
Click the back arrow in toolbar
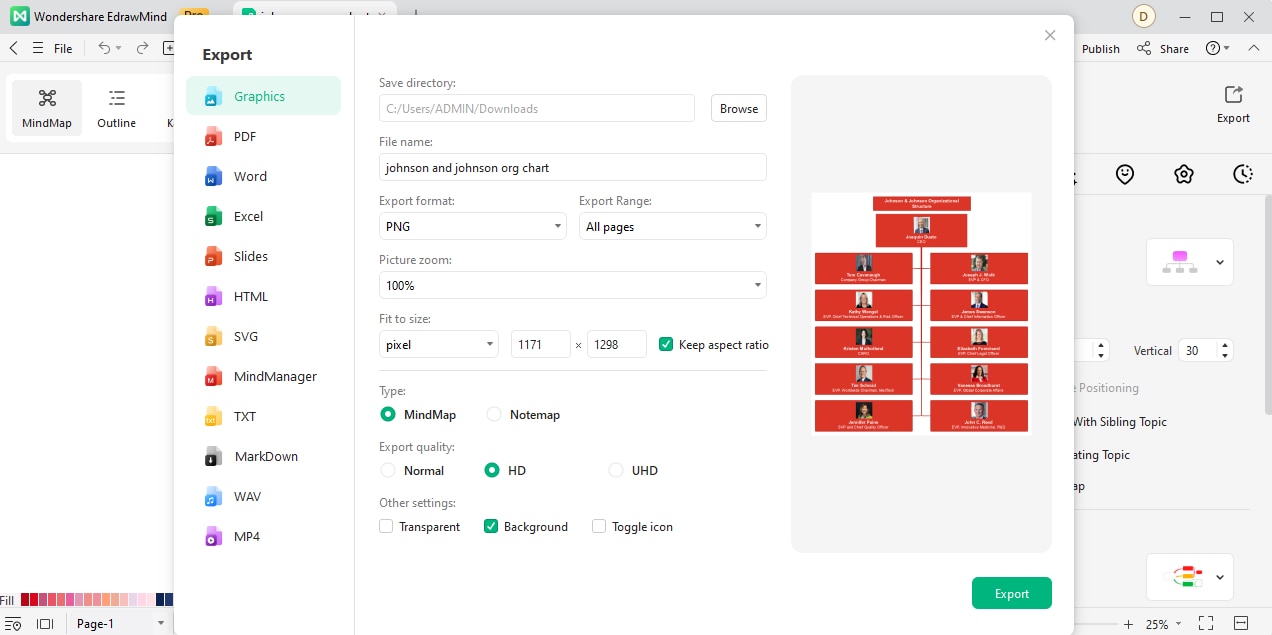point(13,48)
